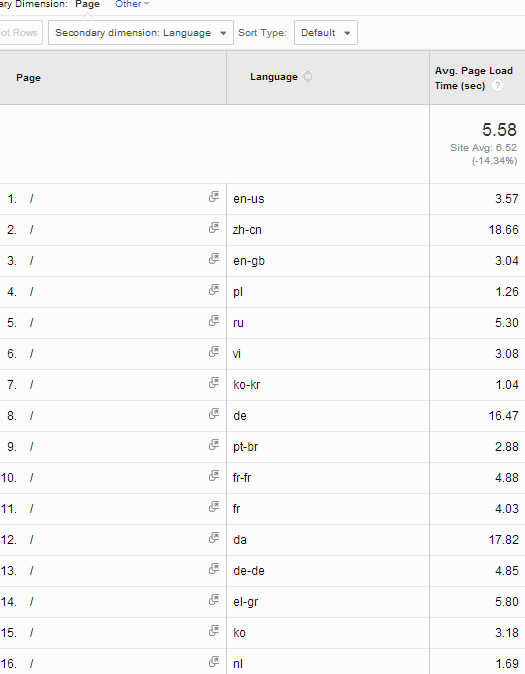The height and width of the screenshot is (674, 525).
Task: Click help icon next to Language header
Action: (307, 77)
